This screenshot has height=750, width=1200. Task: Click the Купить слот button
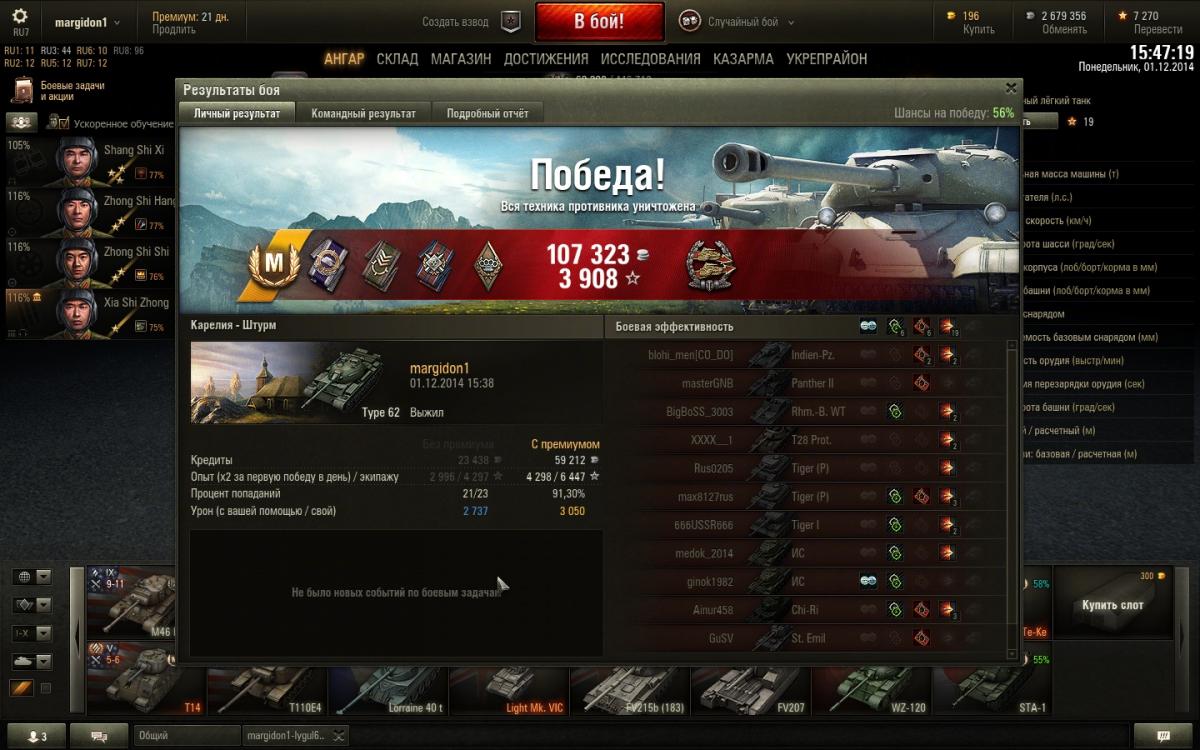1111,605
